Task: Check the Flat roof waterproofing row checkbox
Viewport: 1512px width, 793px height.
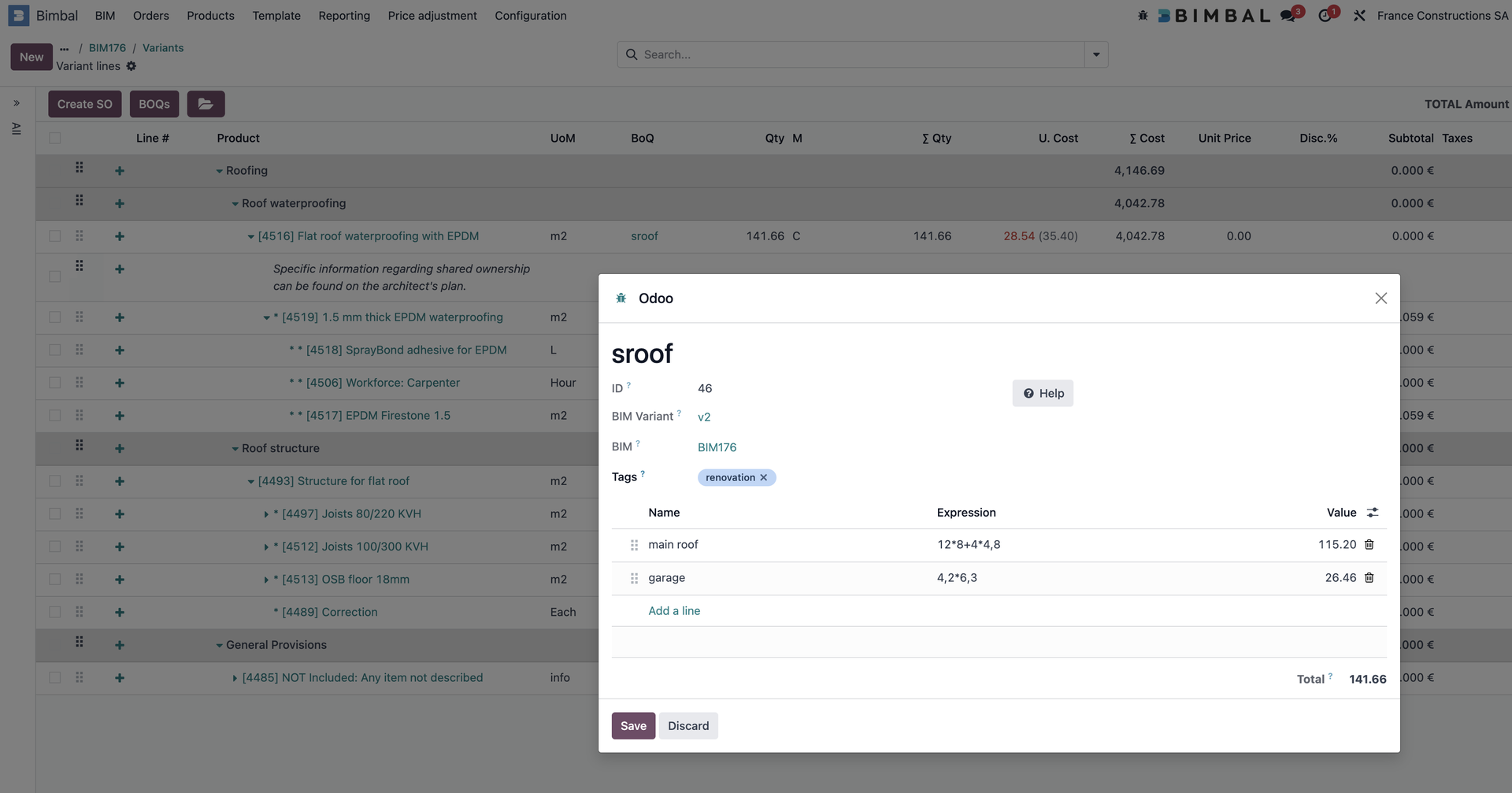Action: click(x=54, y=236)
